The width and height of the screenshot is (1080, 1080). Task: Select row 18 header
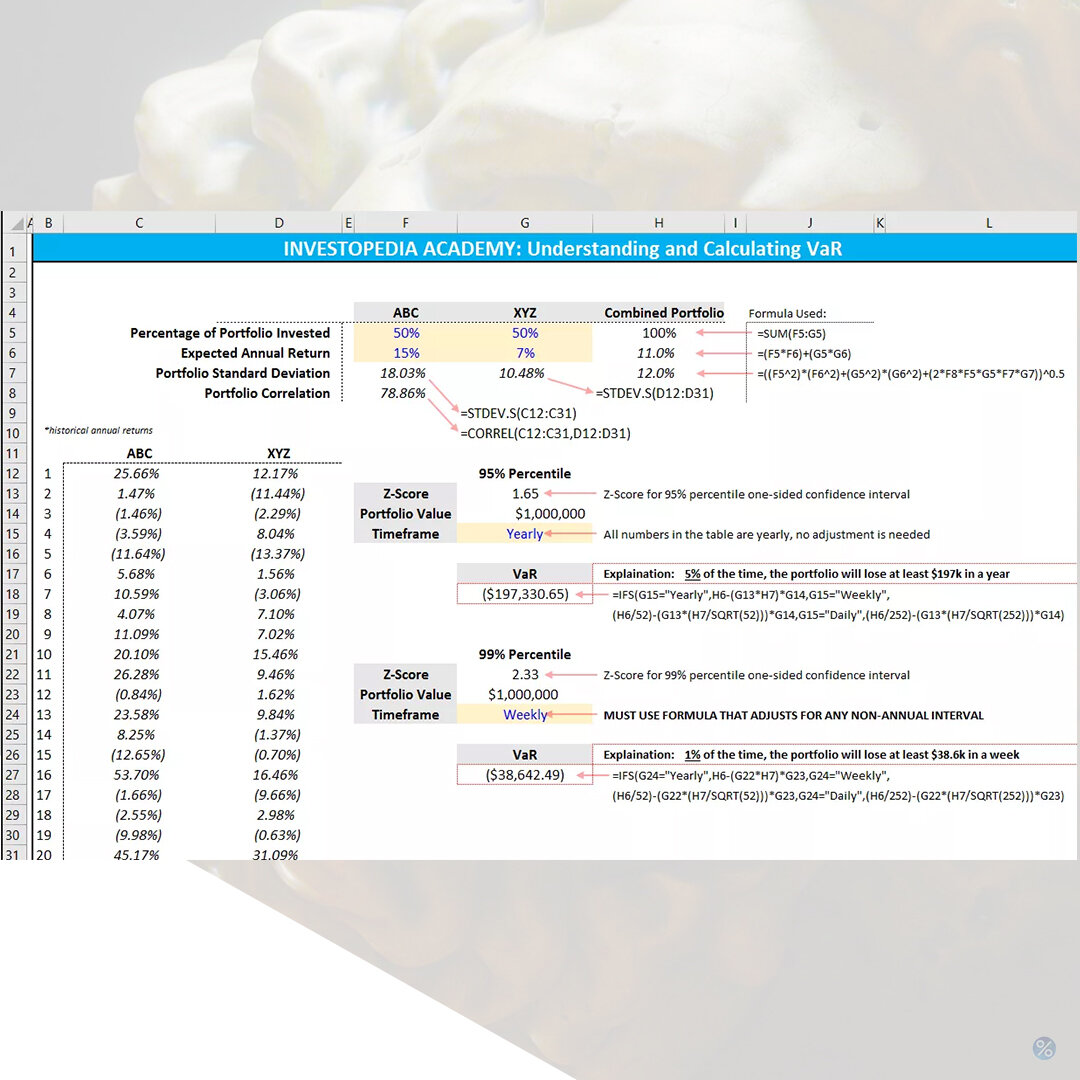tap(13, 594)
